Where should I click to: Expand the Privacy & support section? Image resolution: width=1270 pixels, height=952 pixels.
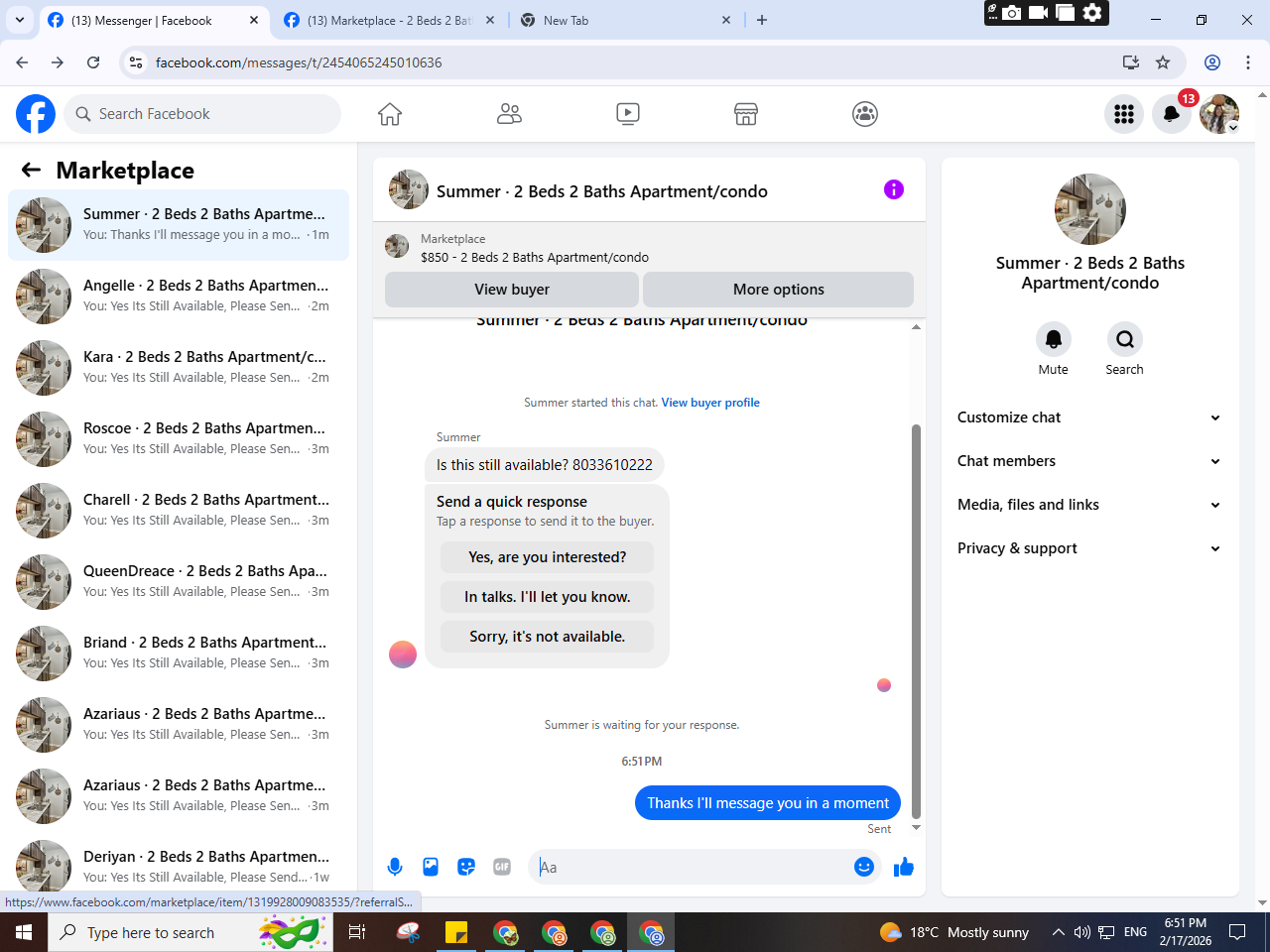1089,548
